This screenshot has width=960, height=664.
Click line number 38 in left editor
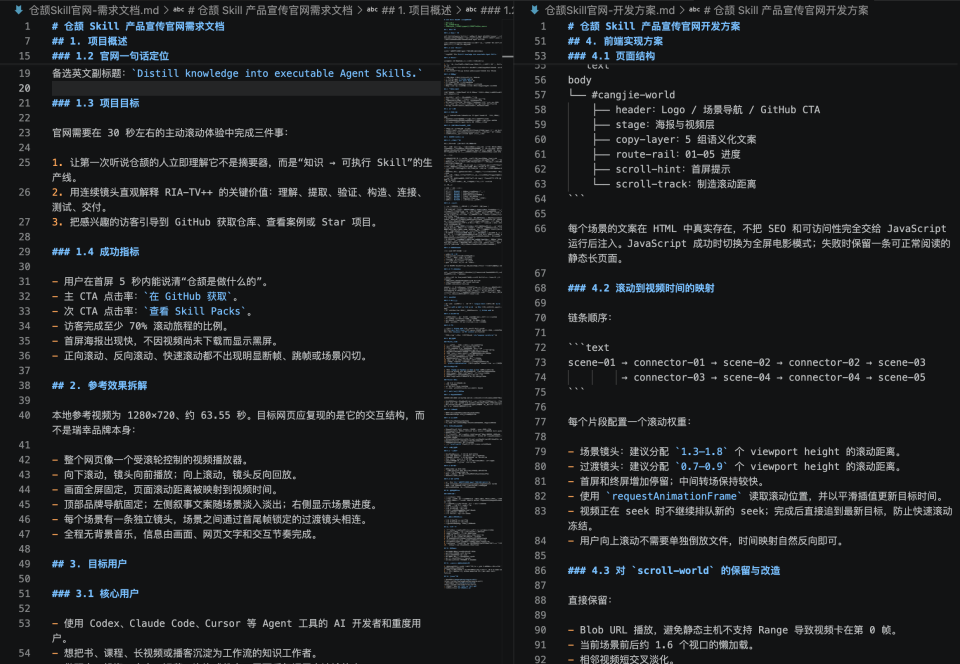24,386
